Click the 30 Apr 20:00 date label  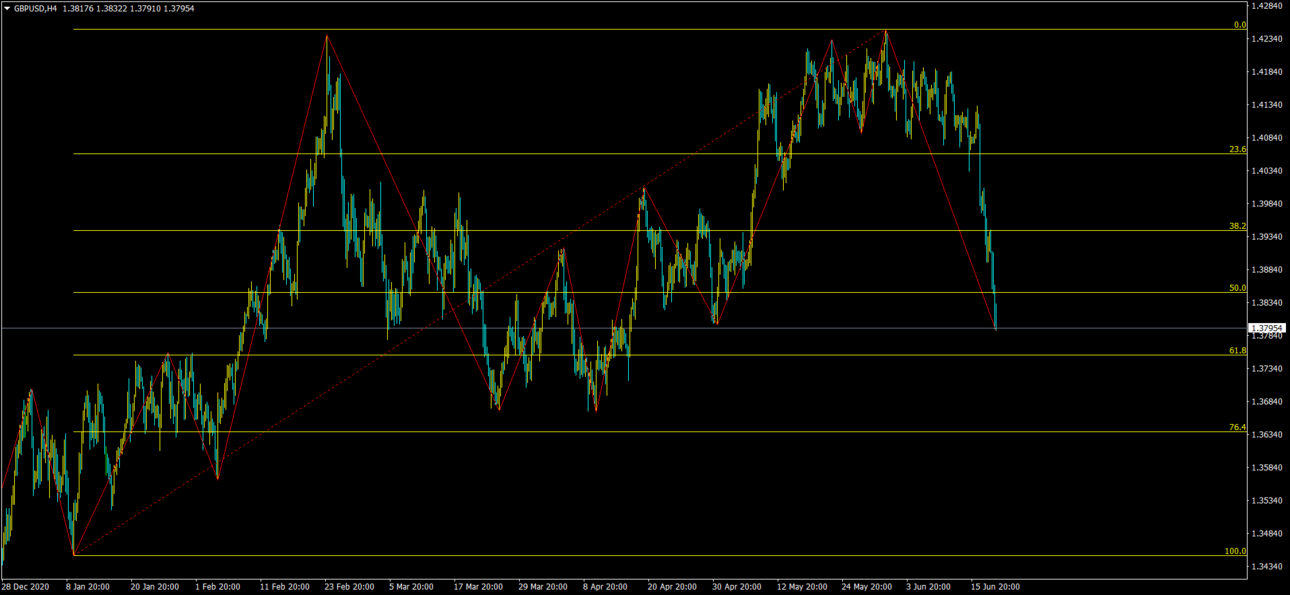(736, 587)
